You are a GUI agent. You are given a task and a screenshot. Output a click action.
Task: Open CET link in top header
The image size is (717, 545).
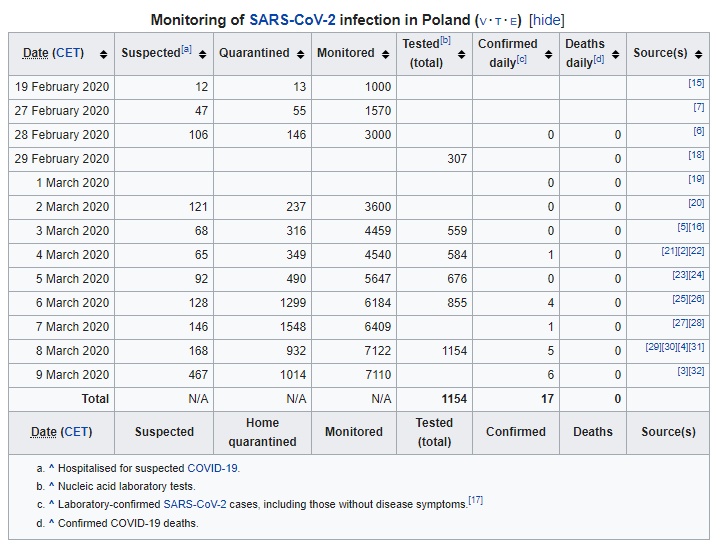(x=68, y=53)
